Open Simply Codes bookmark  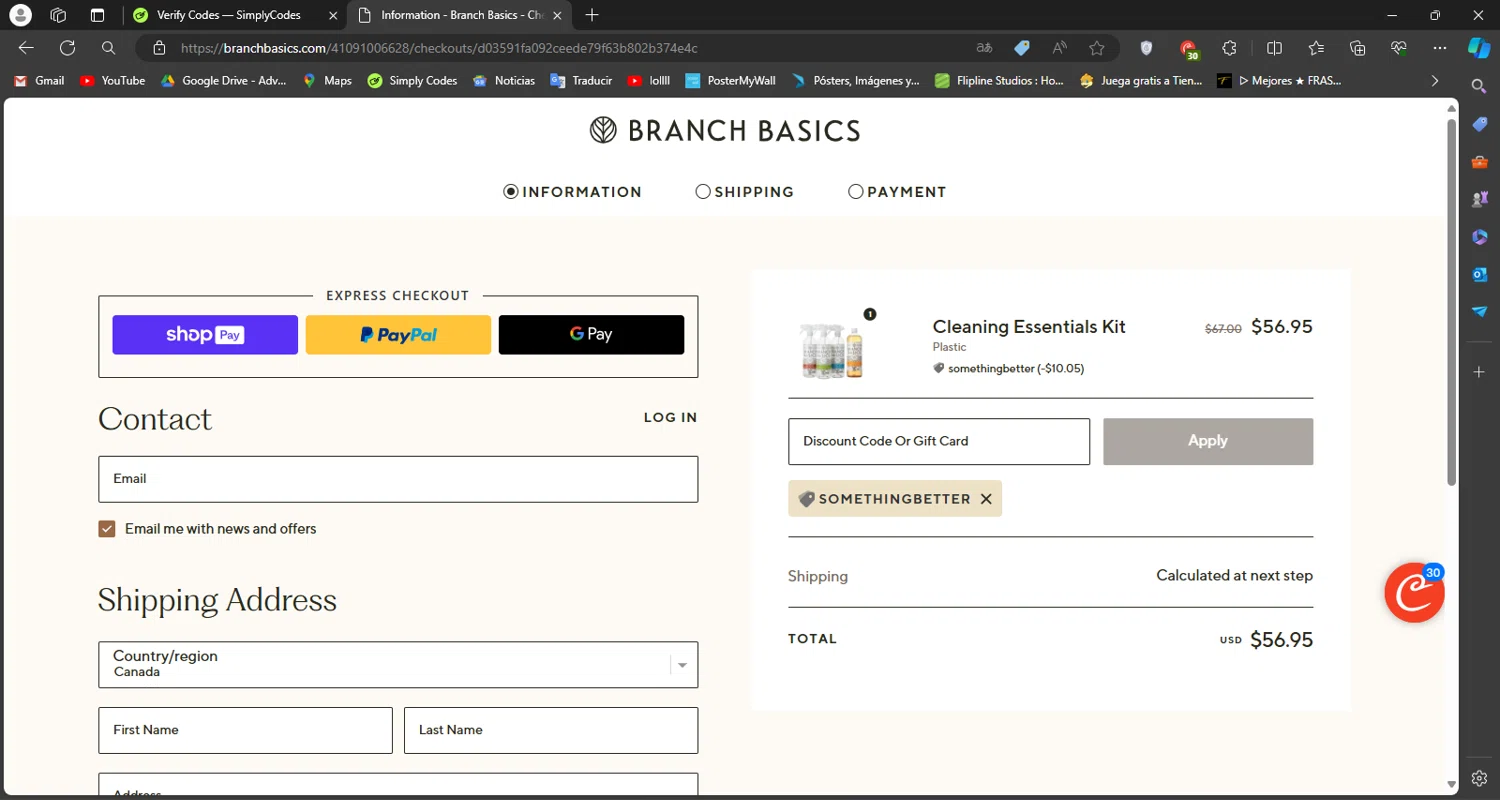point(412,81)
